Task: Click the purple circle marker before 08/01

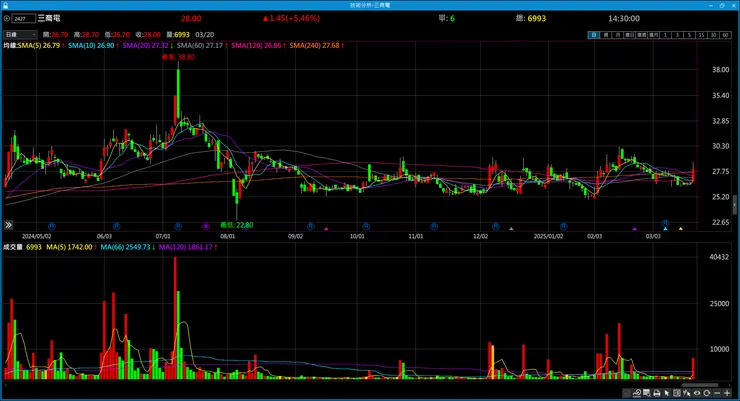Action: pyautogui.click(x=206, y=226)
